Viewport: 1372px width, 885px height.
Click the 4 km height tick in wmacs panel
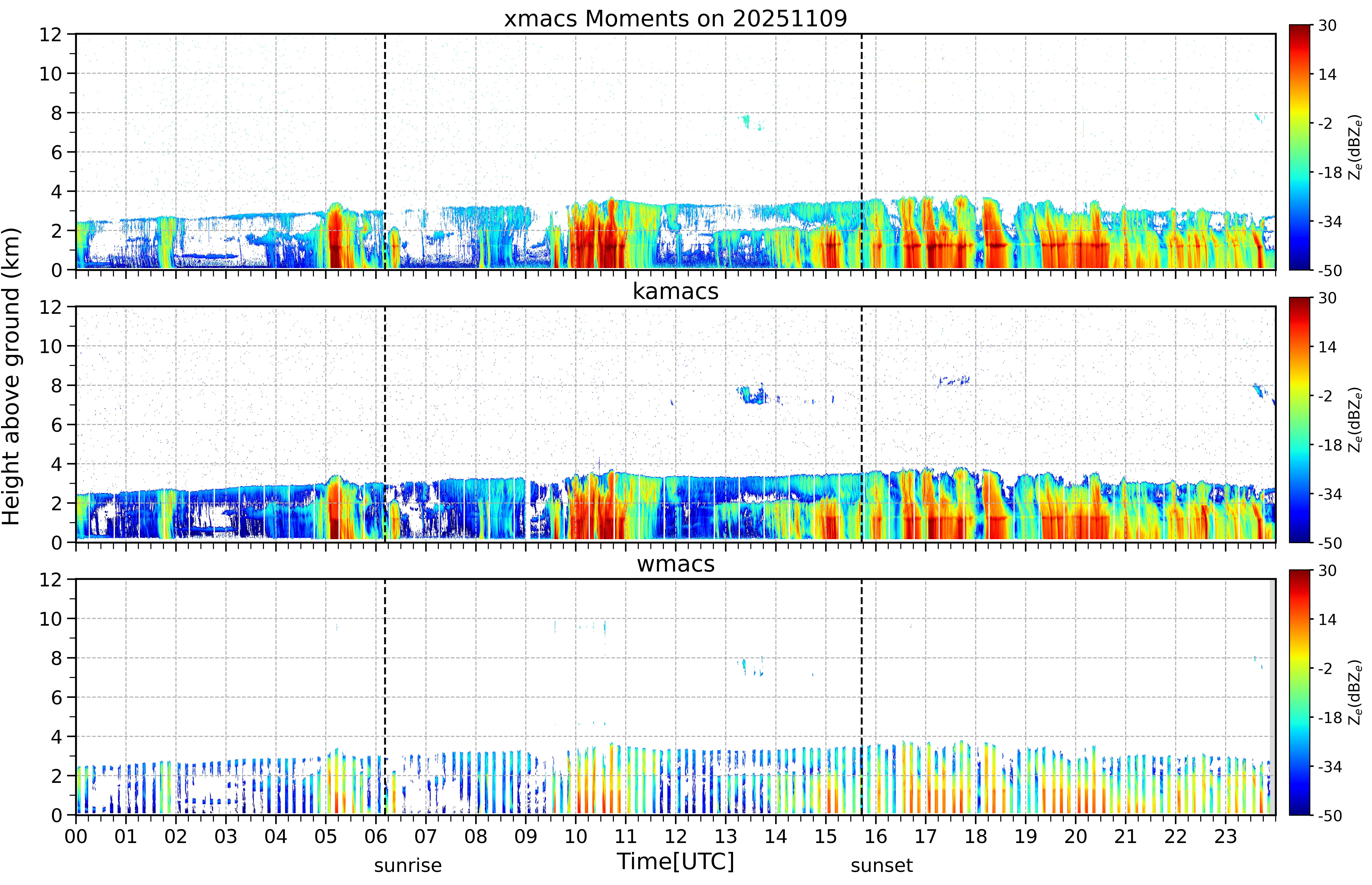pyautogui.click(x=56, y=737)
